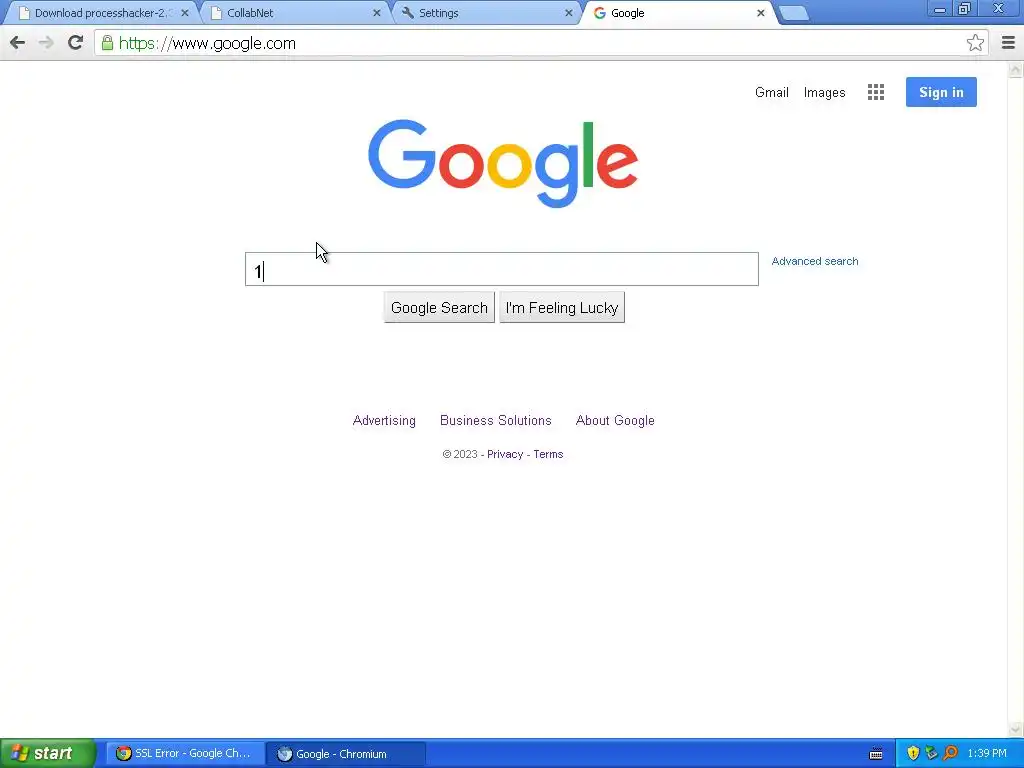Click the Google logo

[503, 163]
